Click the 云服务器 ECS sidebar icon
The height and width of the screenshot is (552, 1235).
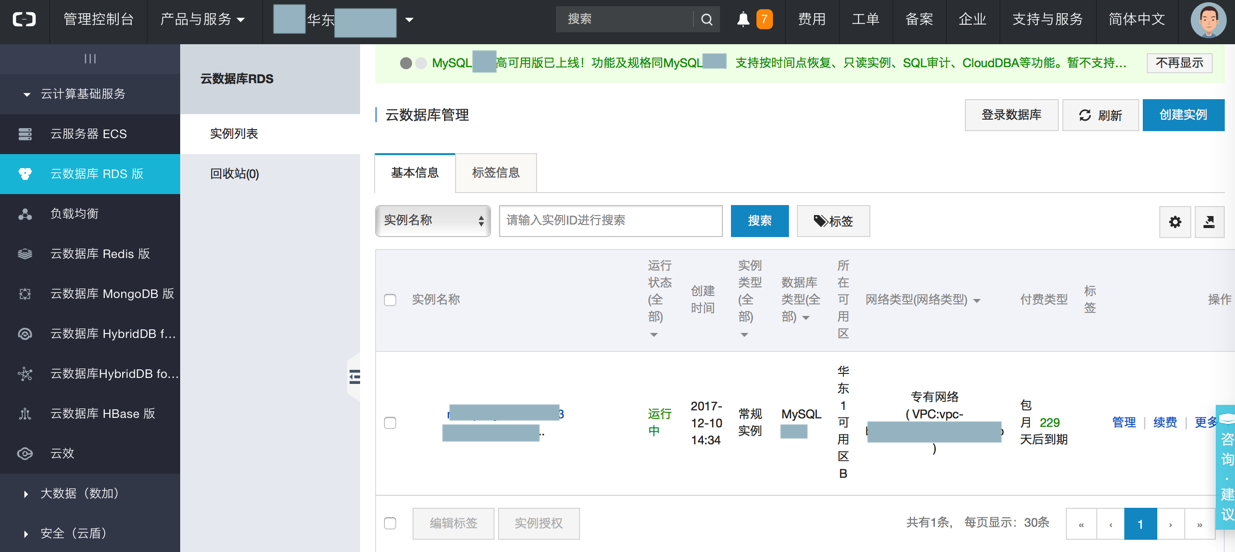[25, 134]
